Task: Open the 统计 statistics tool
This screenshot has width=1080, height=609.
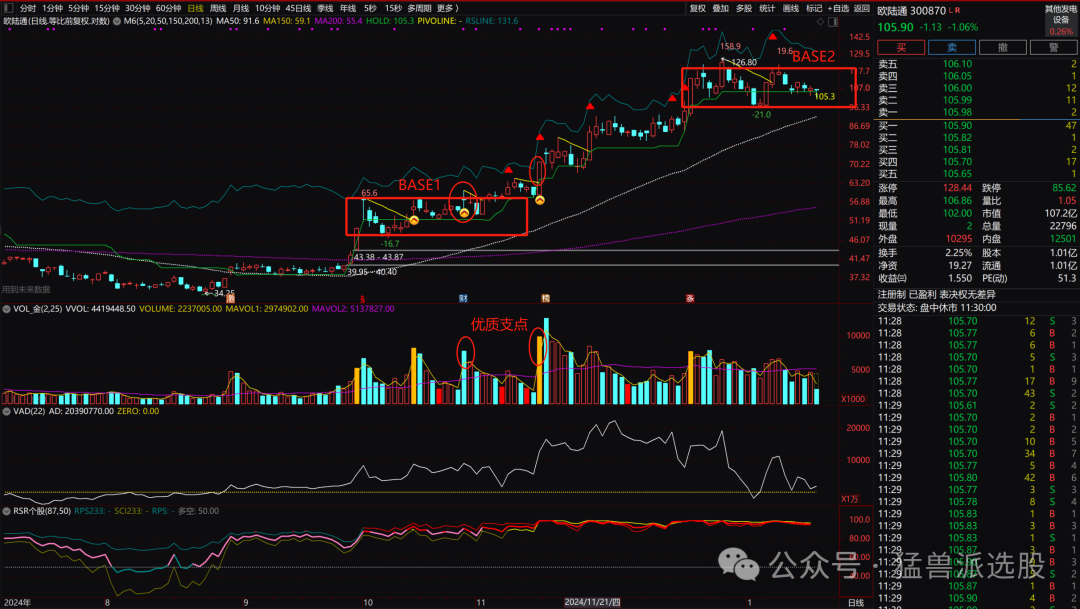Action: pyautogui.click(x=767, y=8)
